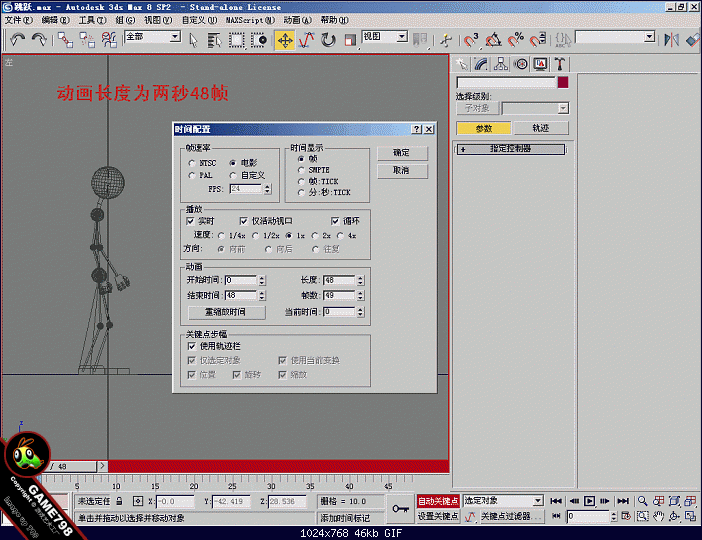Click the dark red object color swatch
This screenshot has height=540, width=702.
(x=563, y=82)
